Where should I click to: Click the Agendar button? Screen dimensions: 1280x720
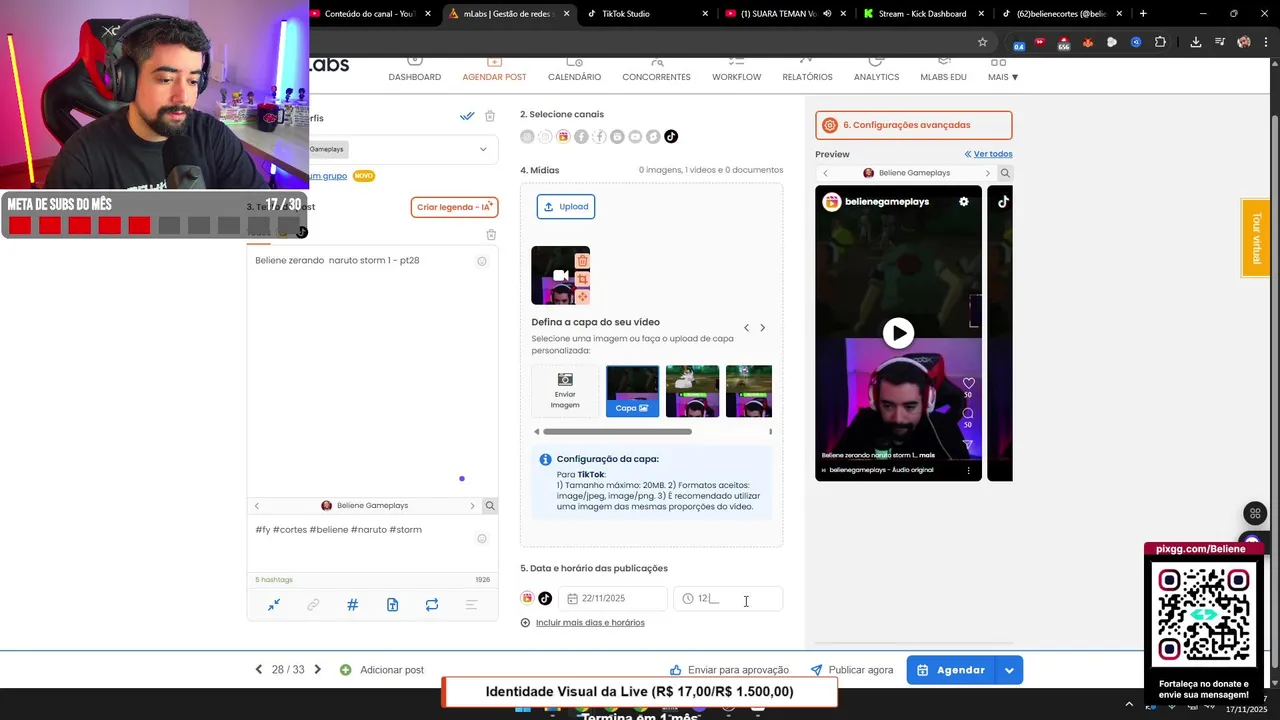coord(952,670)
